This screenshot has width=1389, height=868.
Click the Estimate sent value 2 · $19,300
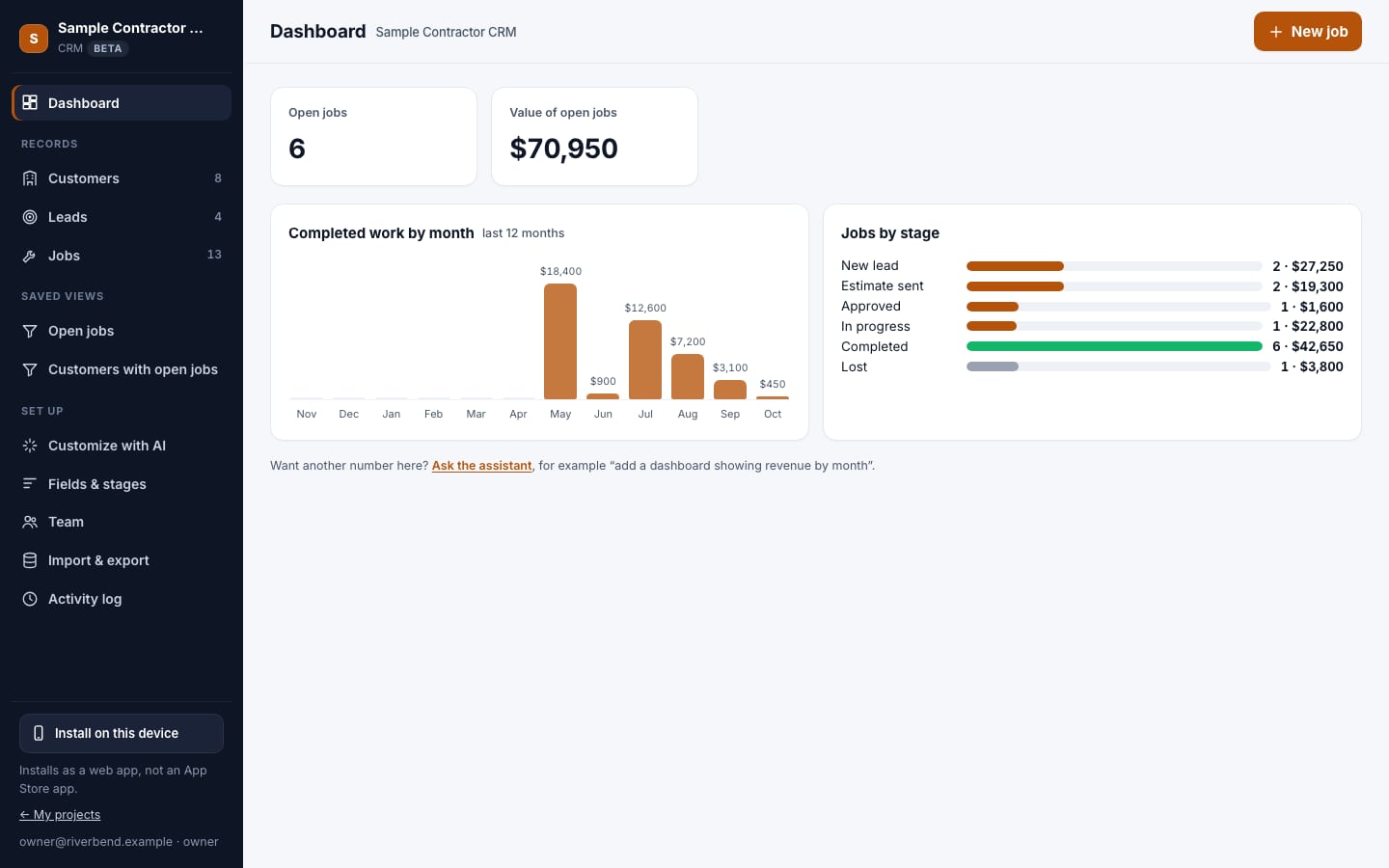click(1308, 286)
